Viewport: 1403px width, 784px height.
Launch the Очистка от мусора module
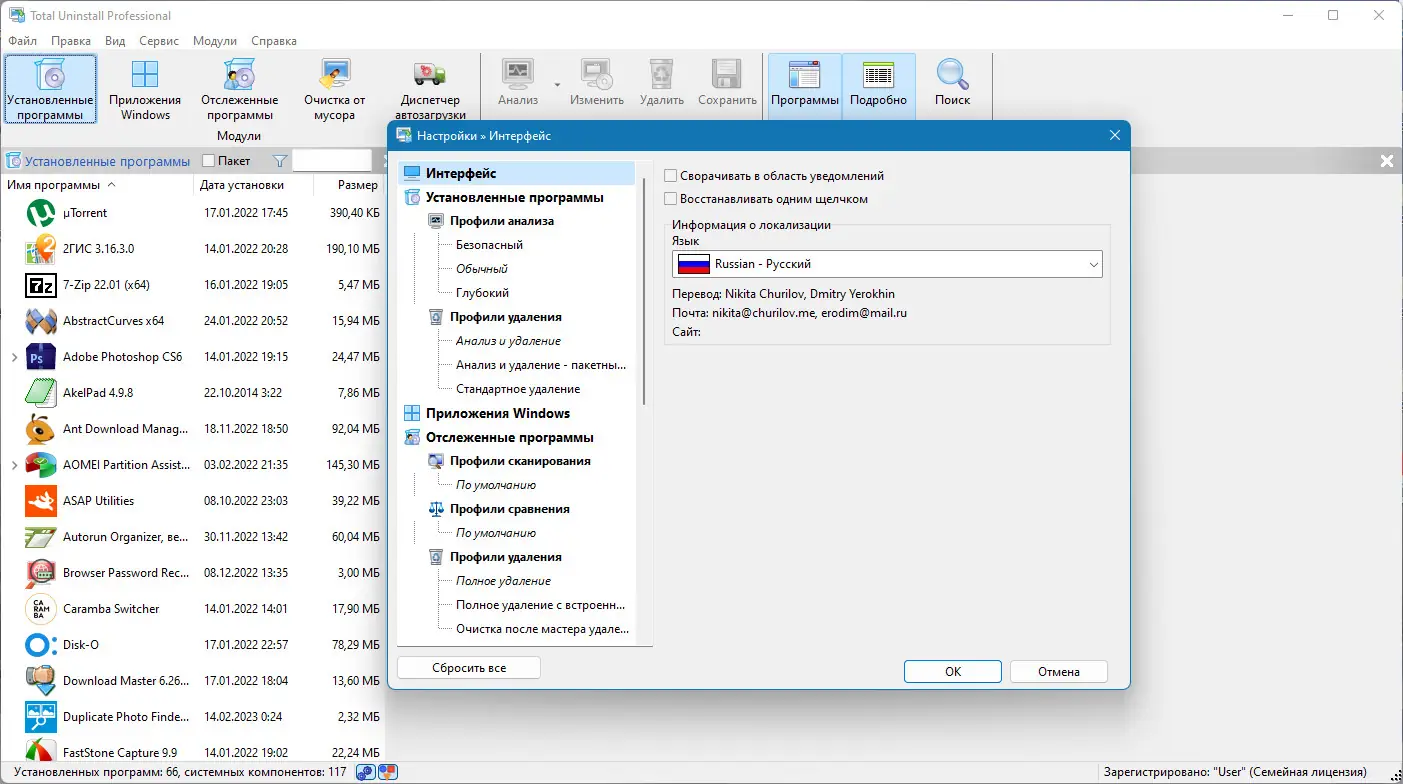[x=335, y=89]
